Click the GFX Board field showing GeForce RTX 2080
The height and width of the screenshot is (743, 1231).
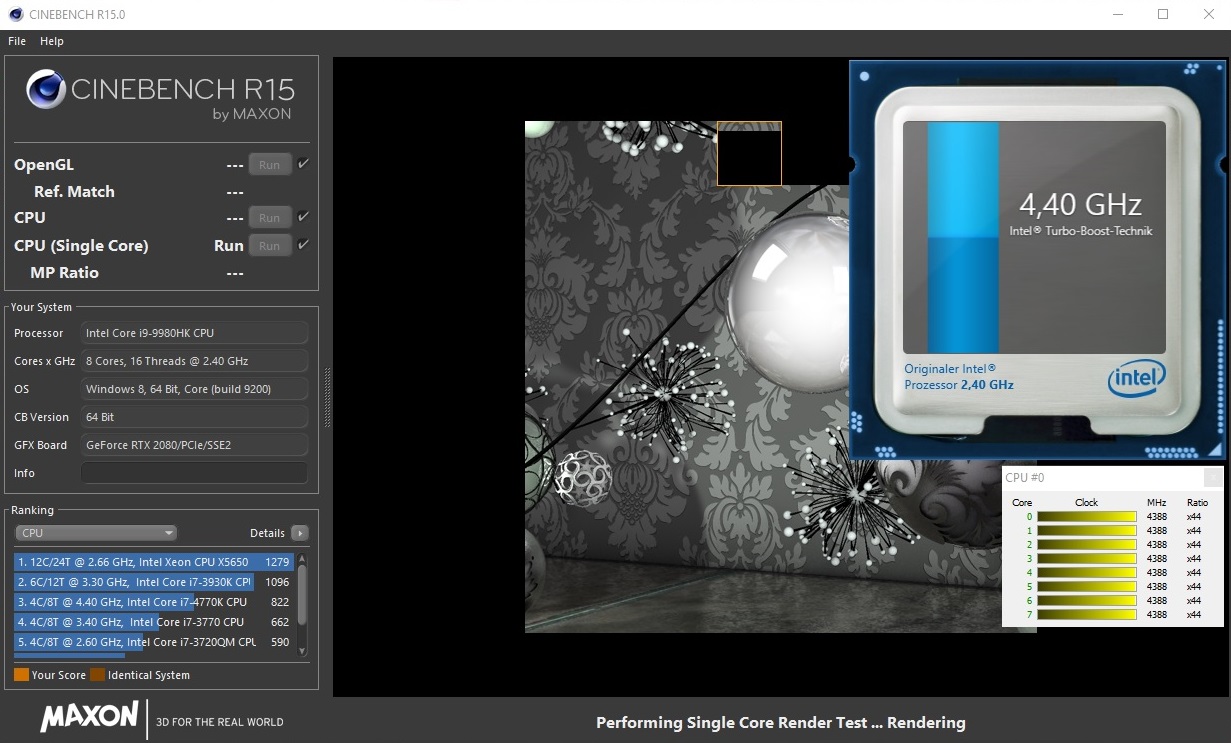194,445
